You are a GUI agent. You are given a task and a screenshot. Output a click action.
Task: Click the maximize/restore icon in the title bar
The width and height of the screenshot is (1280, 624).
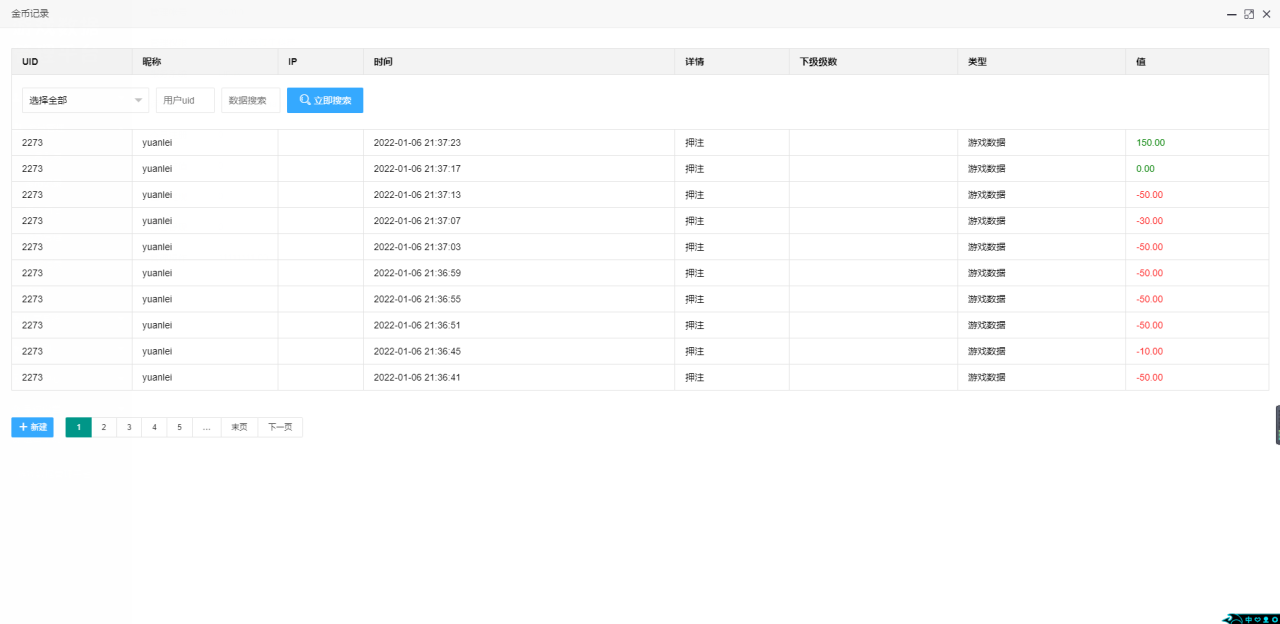point(1248,14)
